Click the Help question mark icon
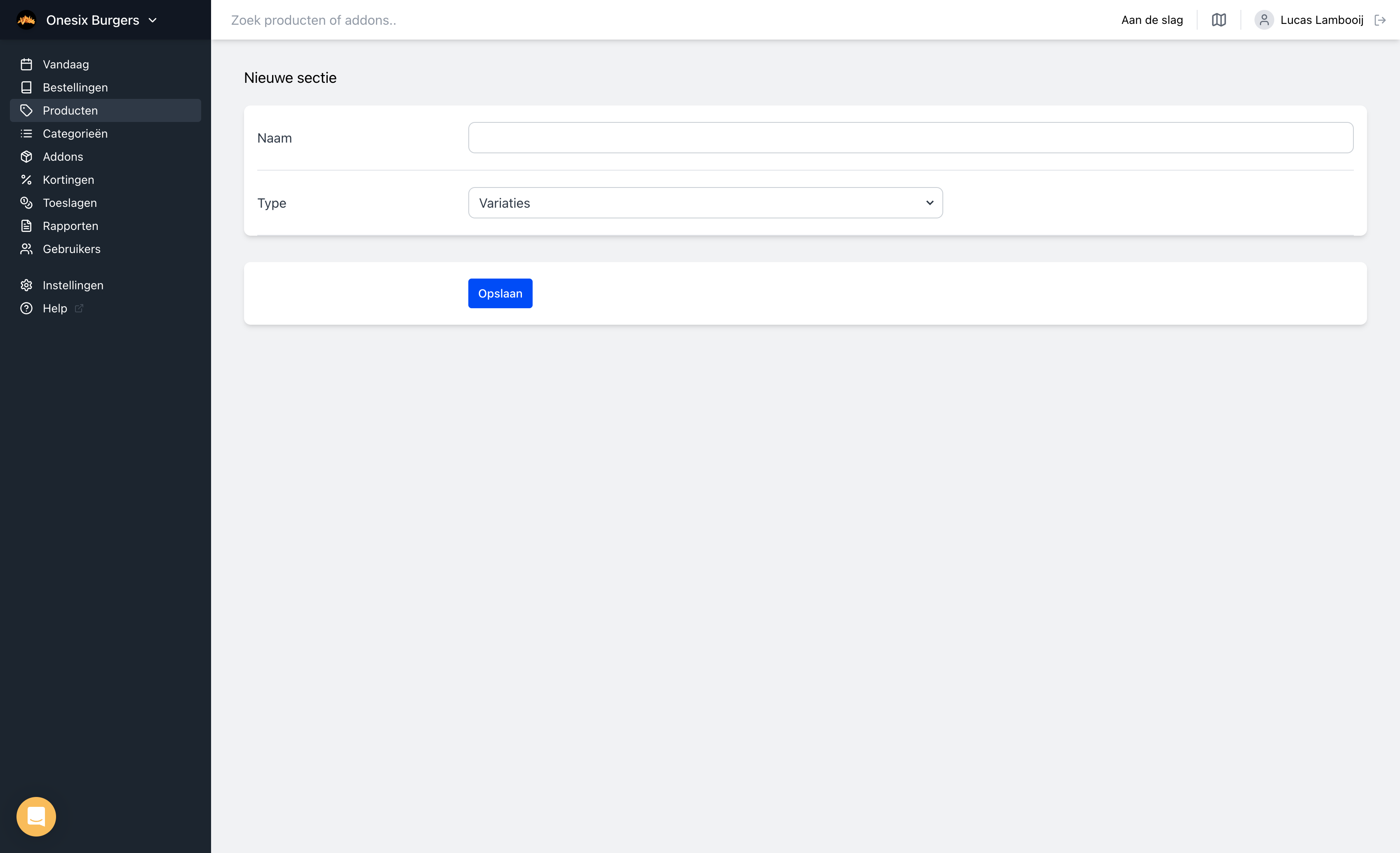Viewport: 1400px width, 853px height. [x=26, y=308]
